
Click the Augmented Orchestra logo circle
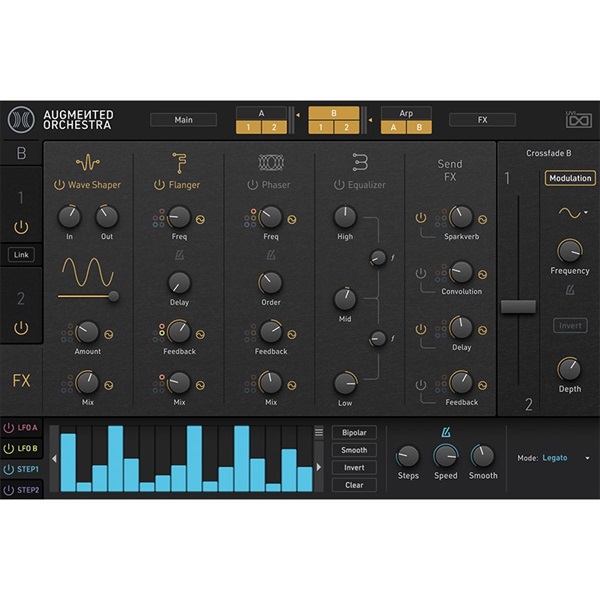click(21, 120)
